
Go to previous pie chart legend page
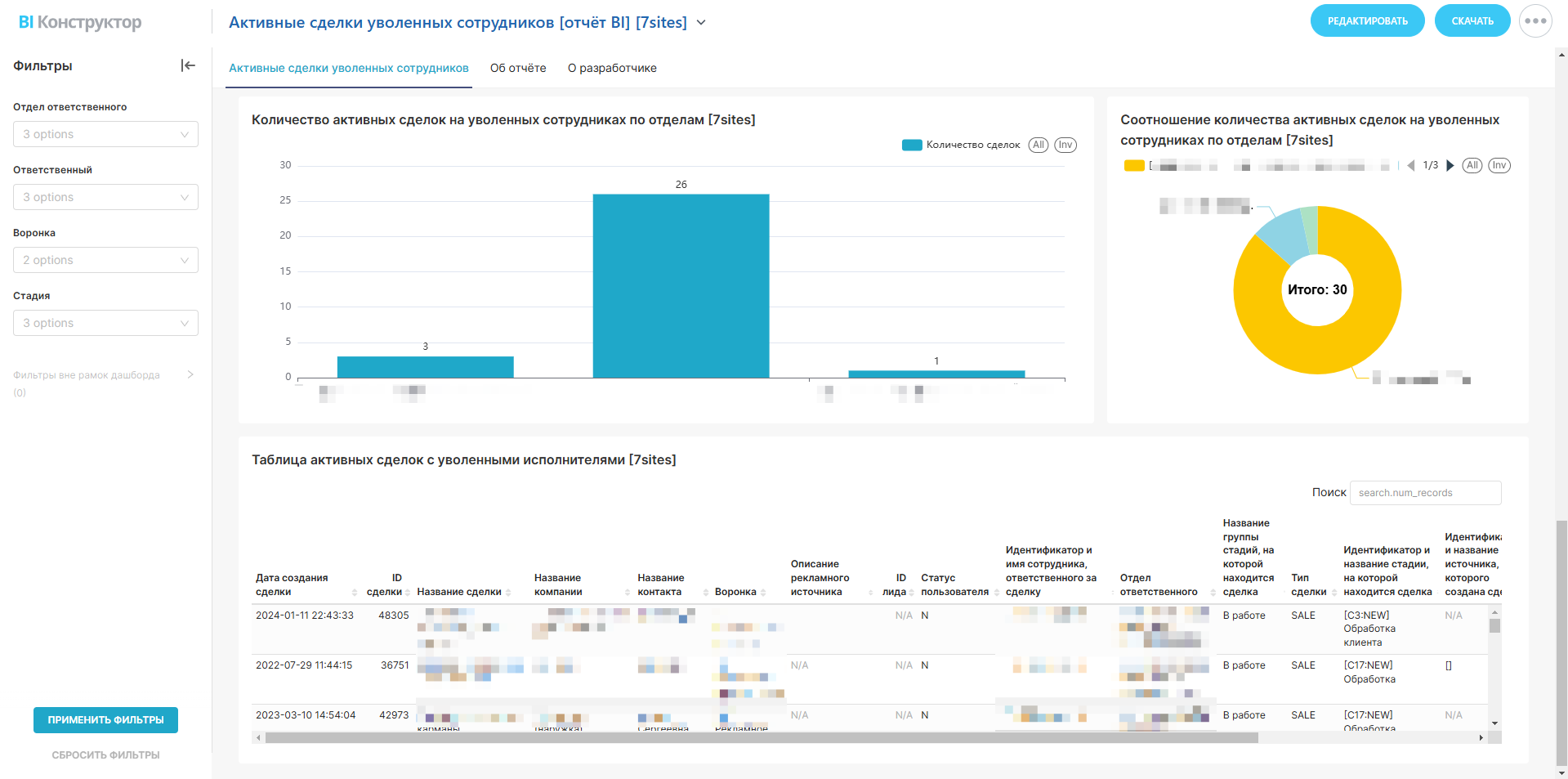1410,166
